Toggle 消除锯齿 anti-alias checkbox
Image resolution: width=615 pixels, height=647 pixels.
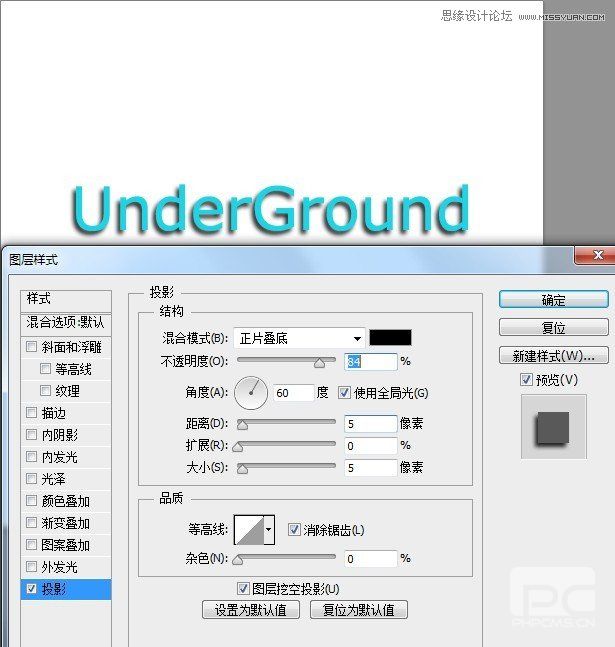pyautogui.click(x=294, y=529)
